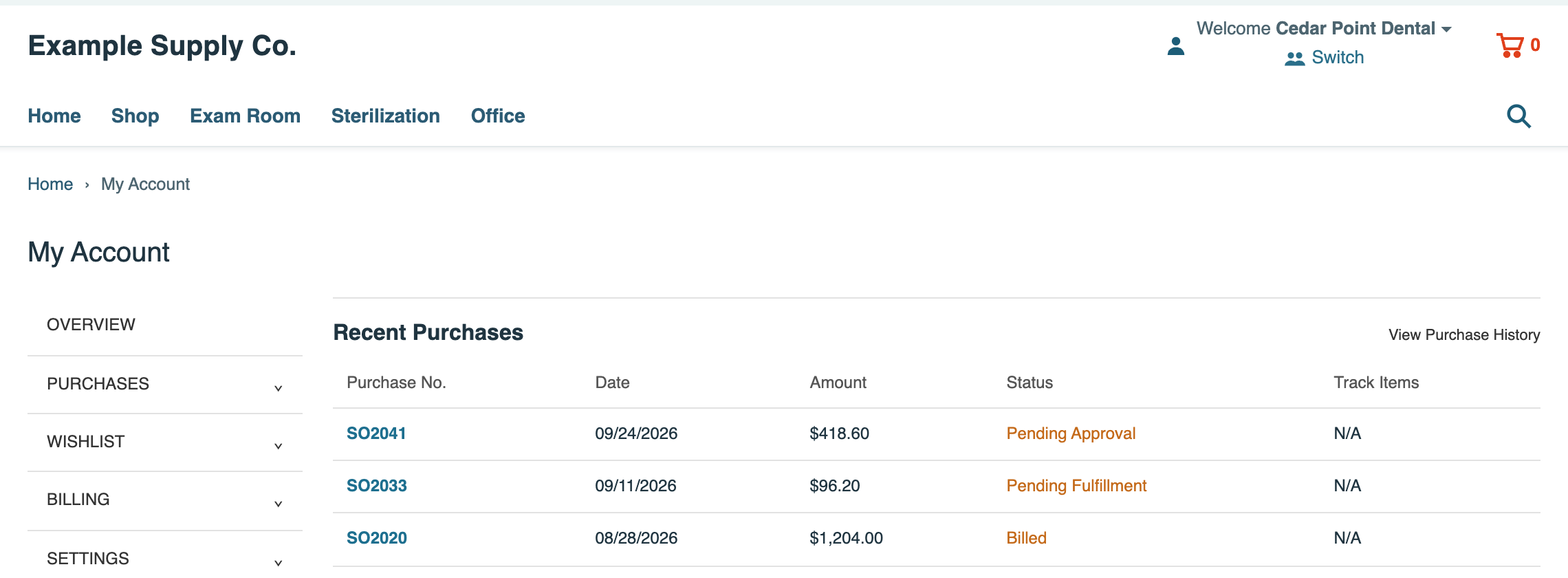The height and width of the screenshot is (578, 1568).
Task: Open purchase order SO2020
Action: [377, 538]
